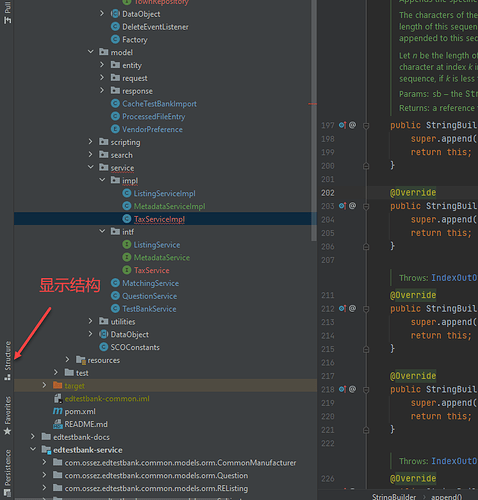The height and width of the screenshot is (500, 478).
Task: Click the project tree vertical scrollbar
Action: [x=314, y=120]
